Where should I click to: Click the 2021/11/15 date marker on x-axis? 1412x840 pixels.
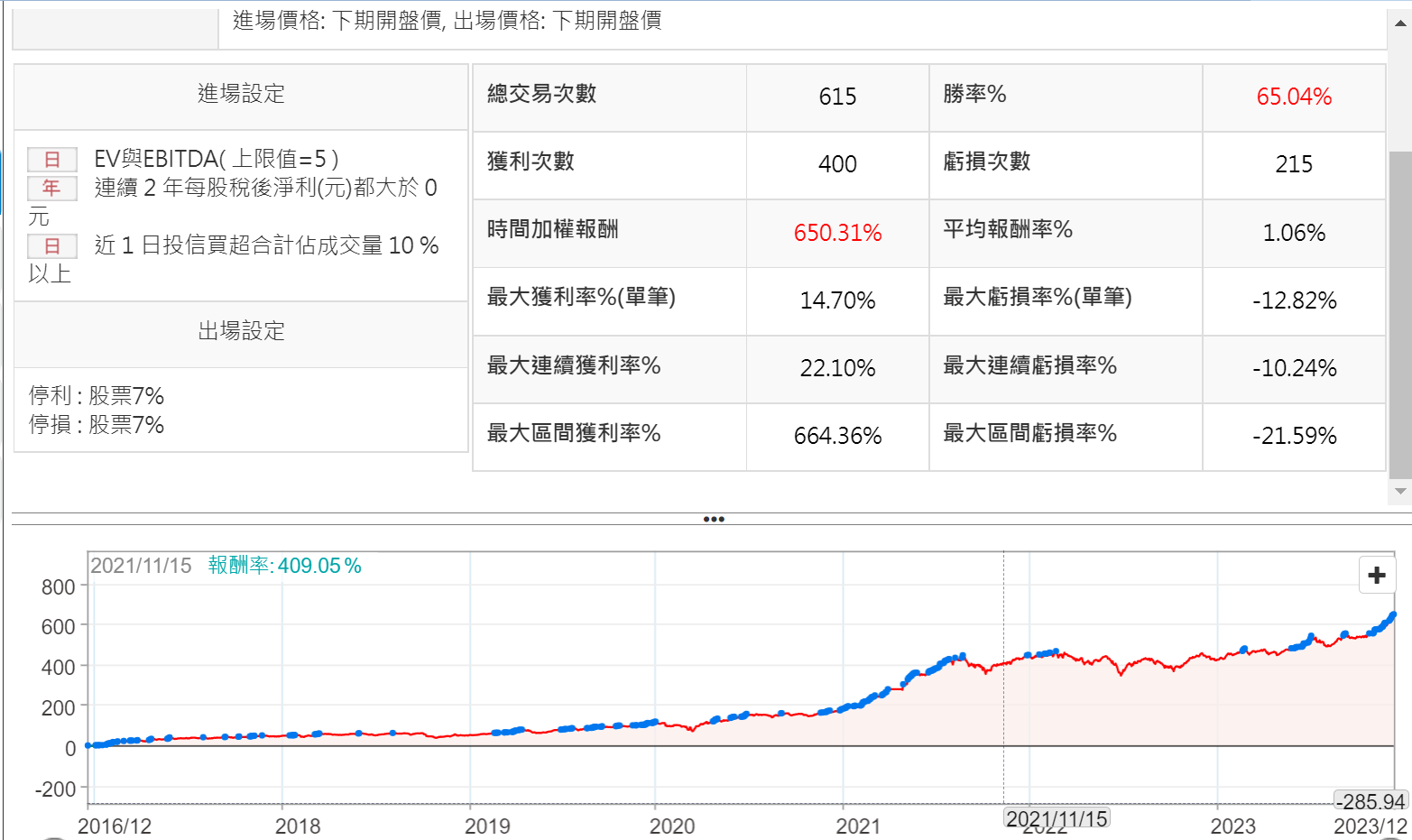coord(1056,818)
